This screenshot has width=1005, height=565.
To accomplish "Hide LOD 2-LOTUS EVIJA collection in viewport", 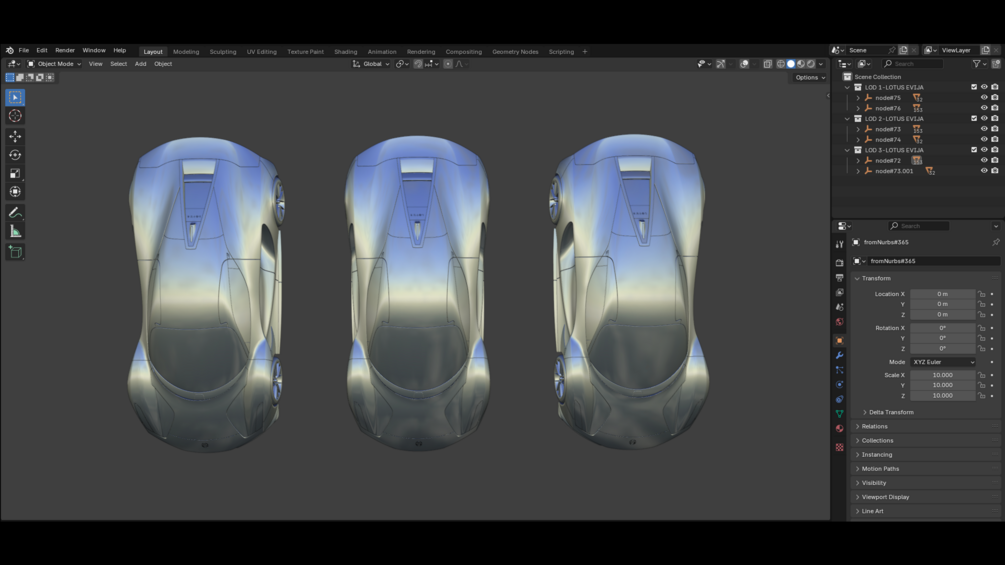I will [984, 119].
